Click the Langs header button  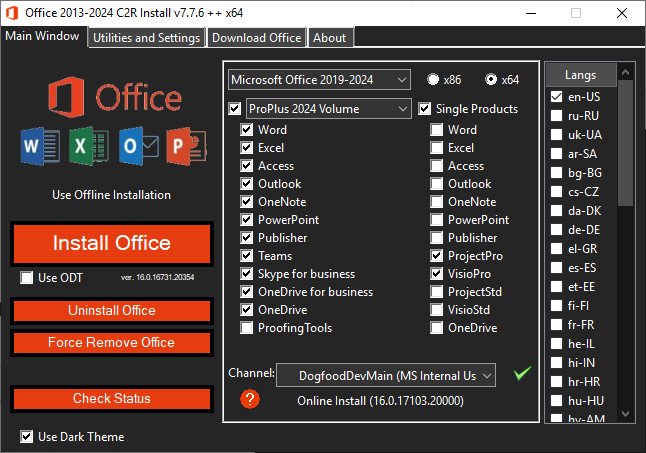[580, 75]
